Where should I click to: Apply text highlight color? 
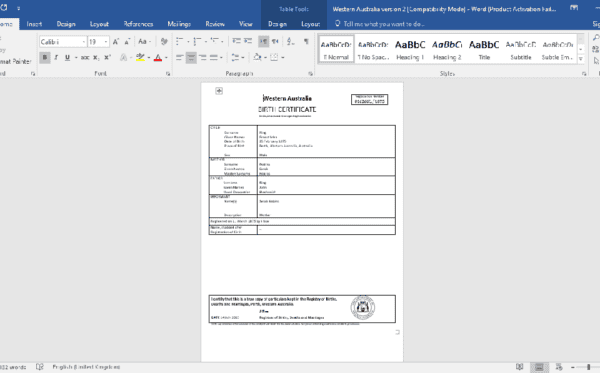pos(140,57)
